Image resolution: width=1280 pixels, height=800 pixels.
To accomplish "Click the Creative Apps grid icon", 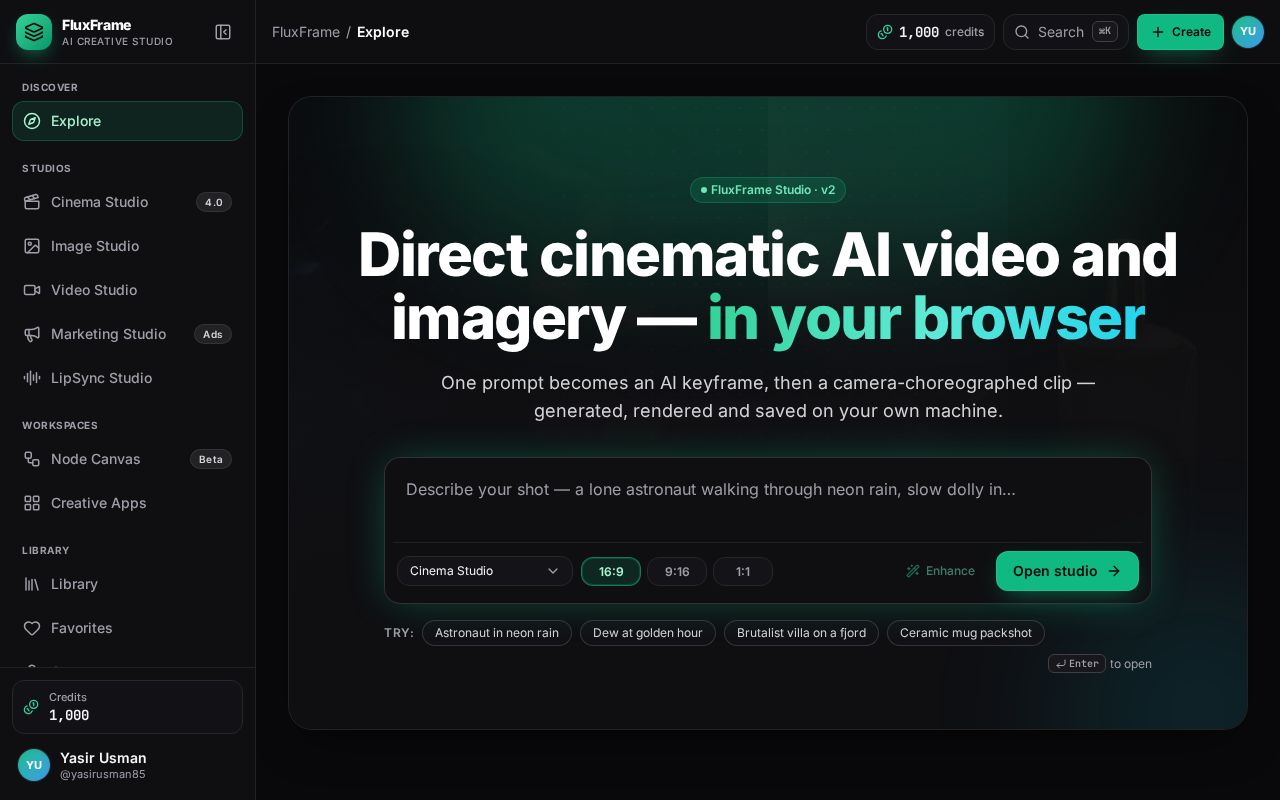I will 32,503.
